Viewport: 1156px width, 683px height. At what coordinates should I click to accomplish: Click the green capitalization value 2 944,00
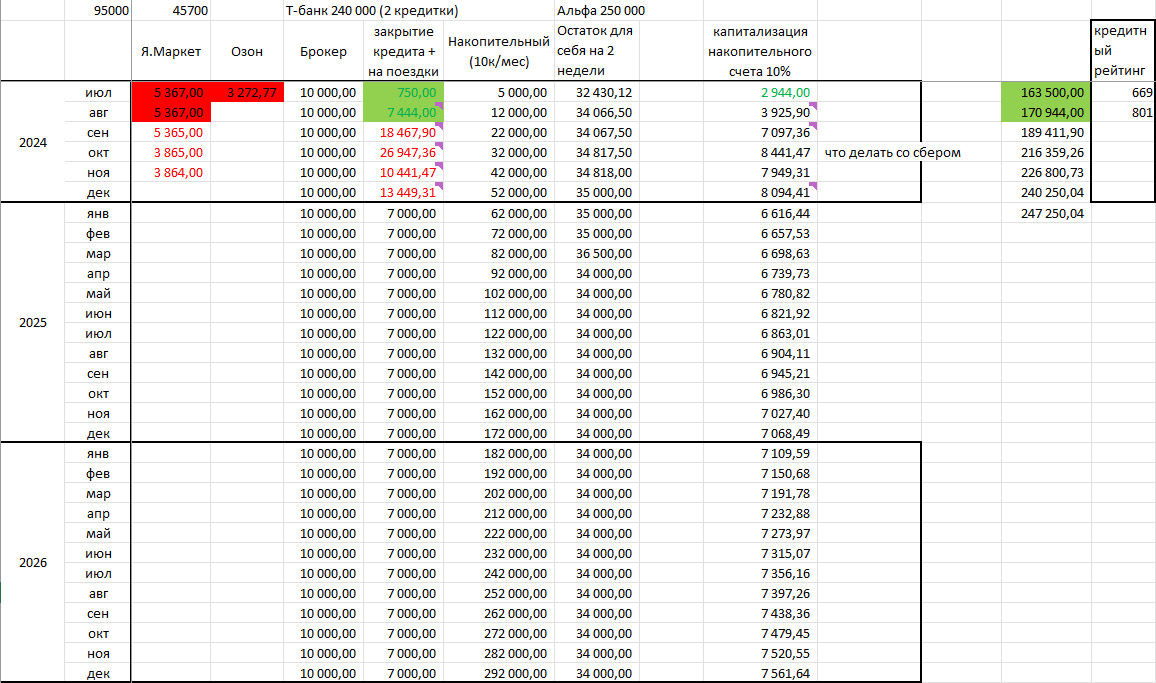click(760, 92)
